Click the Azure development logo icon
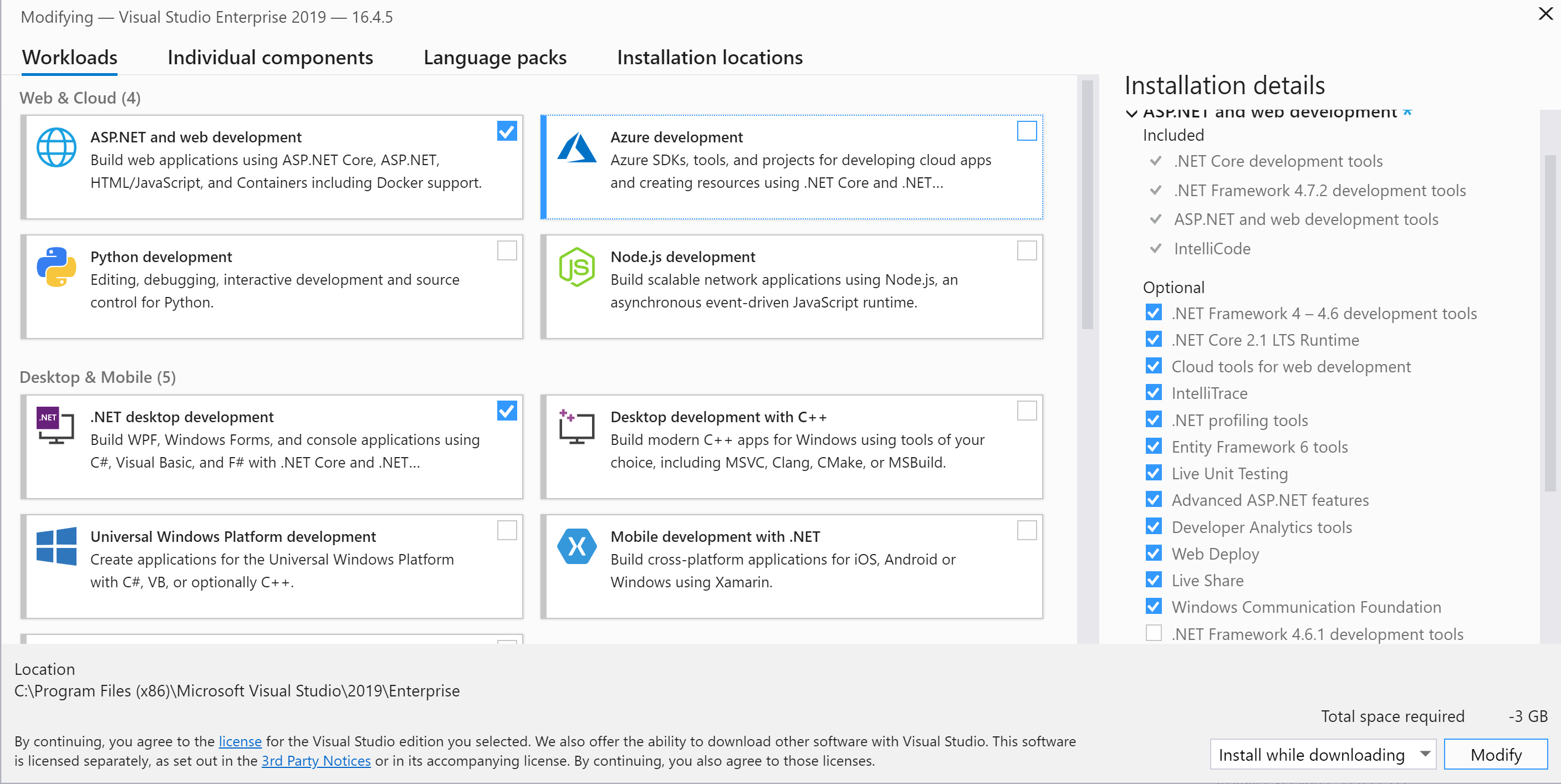 click(577, 147)
